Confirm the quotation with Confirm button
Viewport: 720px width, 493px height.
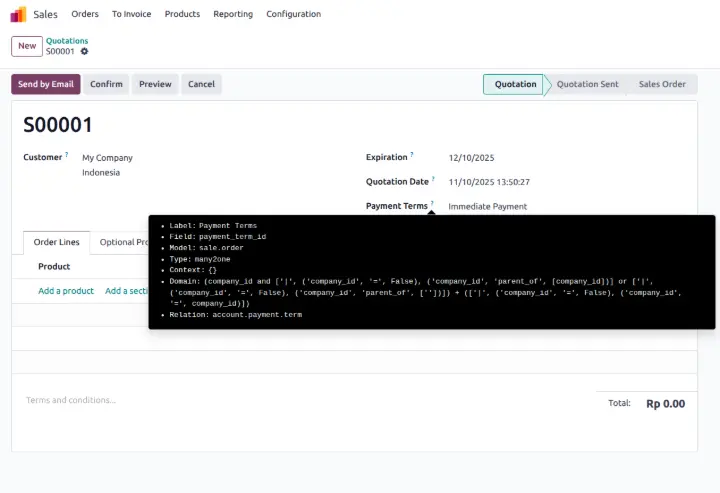(x=106, y=84)
